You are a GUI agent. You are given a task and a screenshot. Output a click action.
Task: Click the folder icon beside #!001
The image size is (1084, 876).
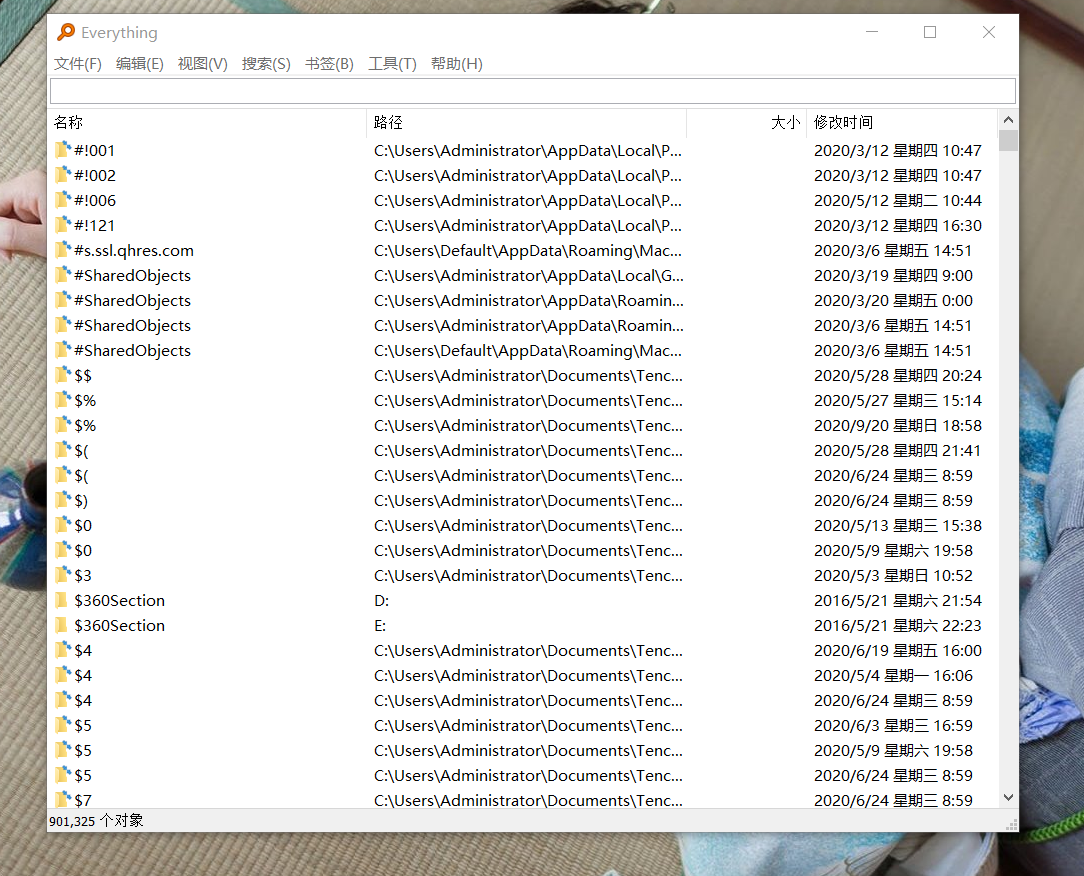coord(60,150)
